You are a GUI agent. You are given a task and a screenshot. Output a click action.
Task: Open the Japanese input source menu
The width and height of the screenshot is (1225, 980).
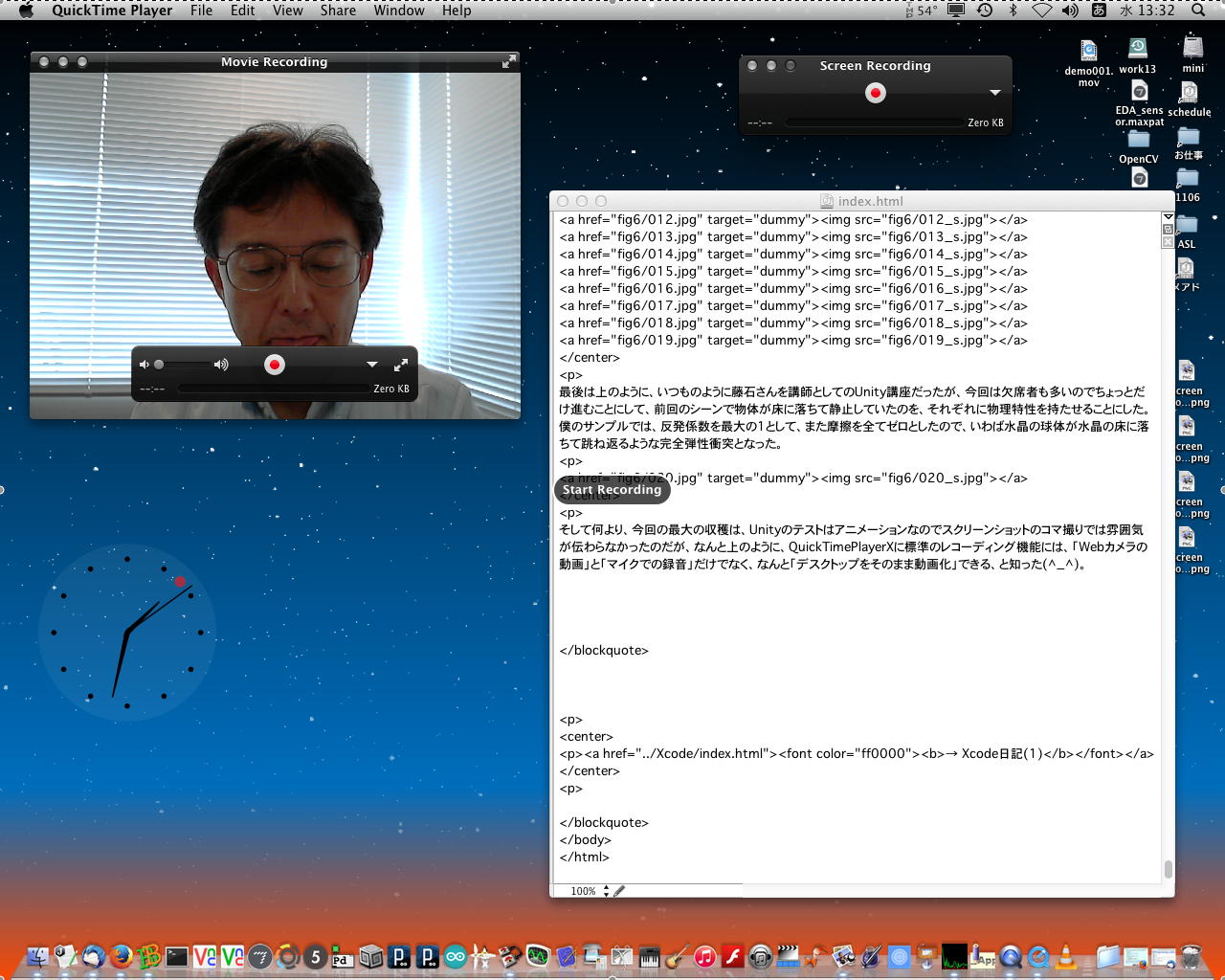(x=1099, y=11)
